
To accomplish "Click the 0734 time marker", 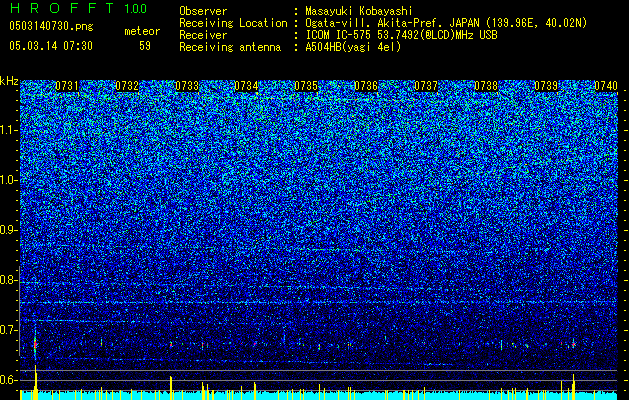I will click(246, 86).
